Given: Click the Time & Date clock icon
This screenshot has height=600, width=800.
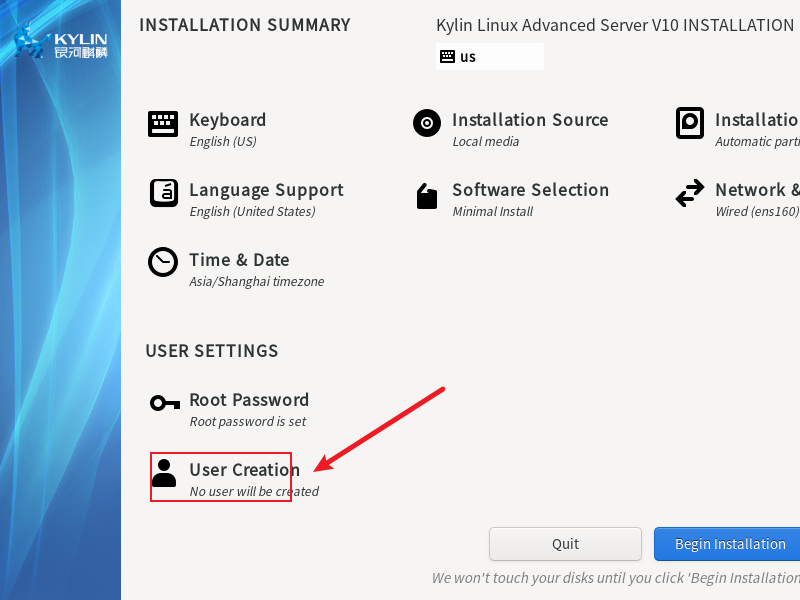Looking at the screenshot, I should point(163,262).
